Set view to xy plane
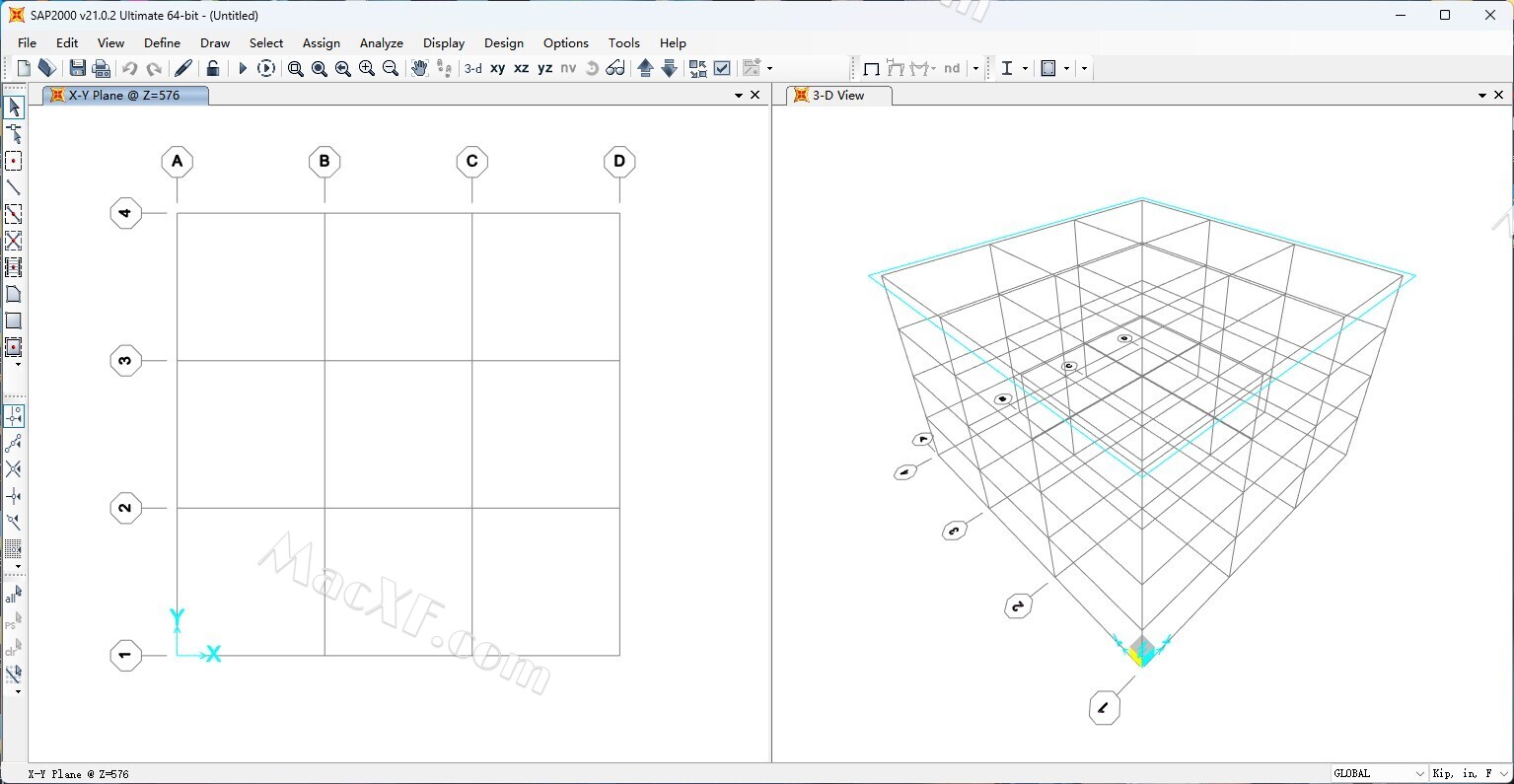1514x784 pixels. click(x=497, y=68)
